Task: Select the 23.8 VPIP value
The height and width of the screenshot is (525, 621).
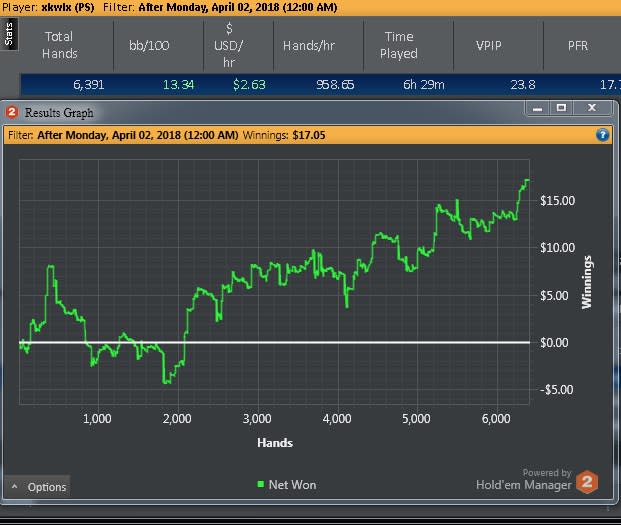Action: point(523,85)
